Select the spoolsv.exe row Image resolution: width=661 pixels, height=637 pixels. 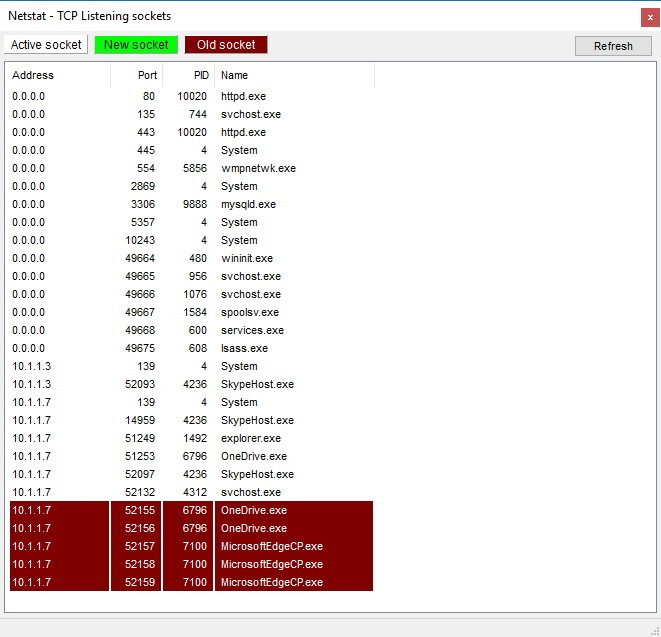click(191, 312)
